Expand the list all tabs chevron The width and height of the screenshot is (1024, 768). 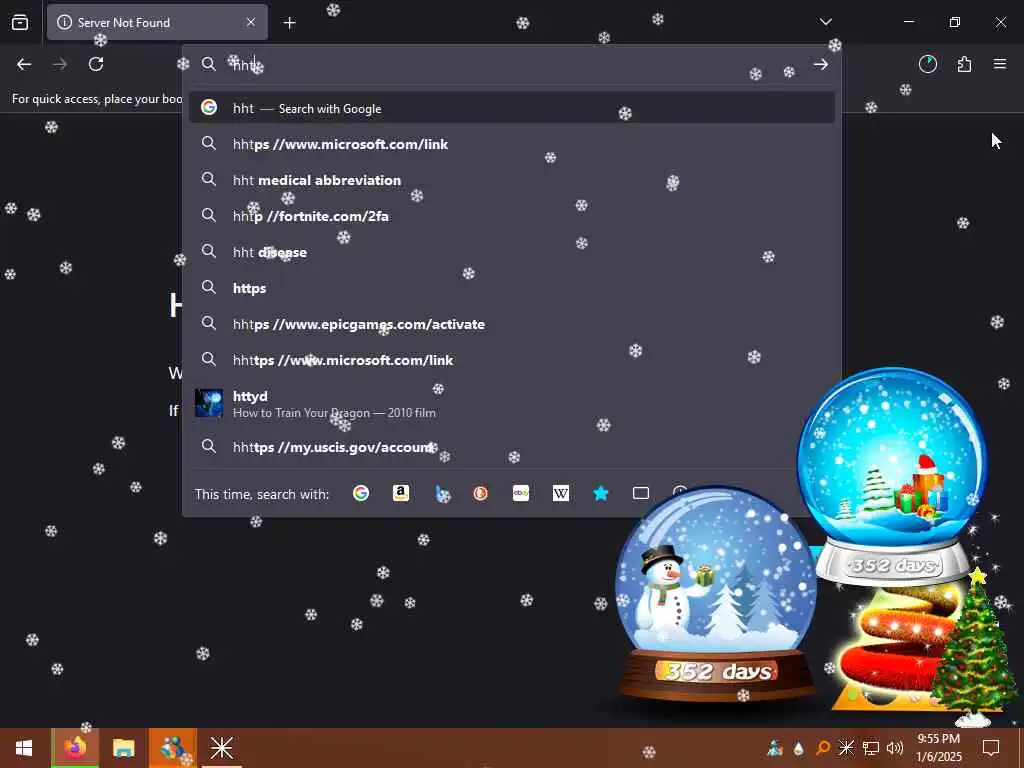[825, 22]
